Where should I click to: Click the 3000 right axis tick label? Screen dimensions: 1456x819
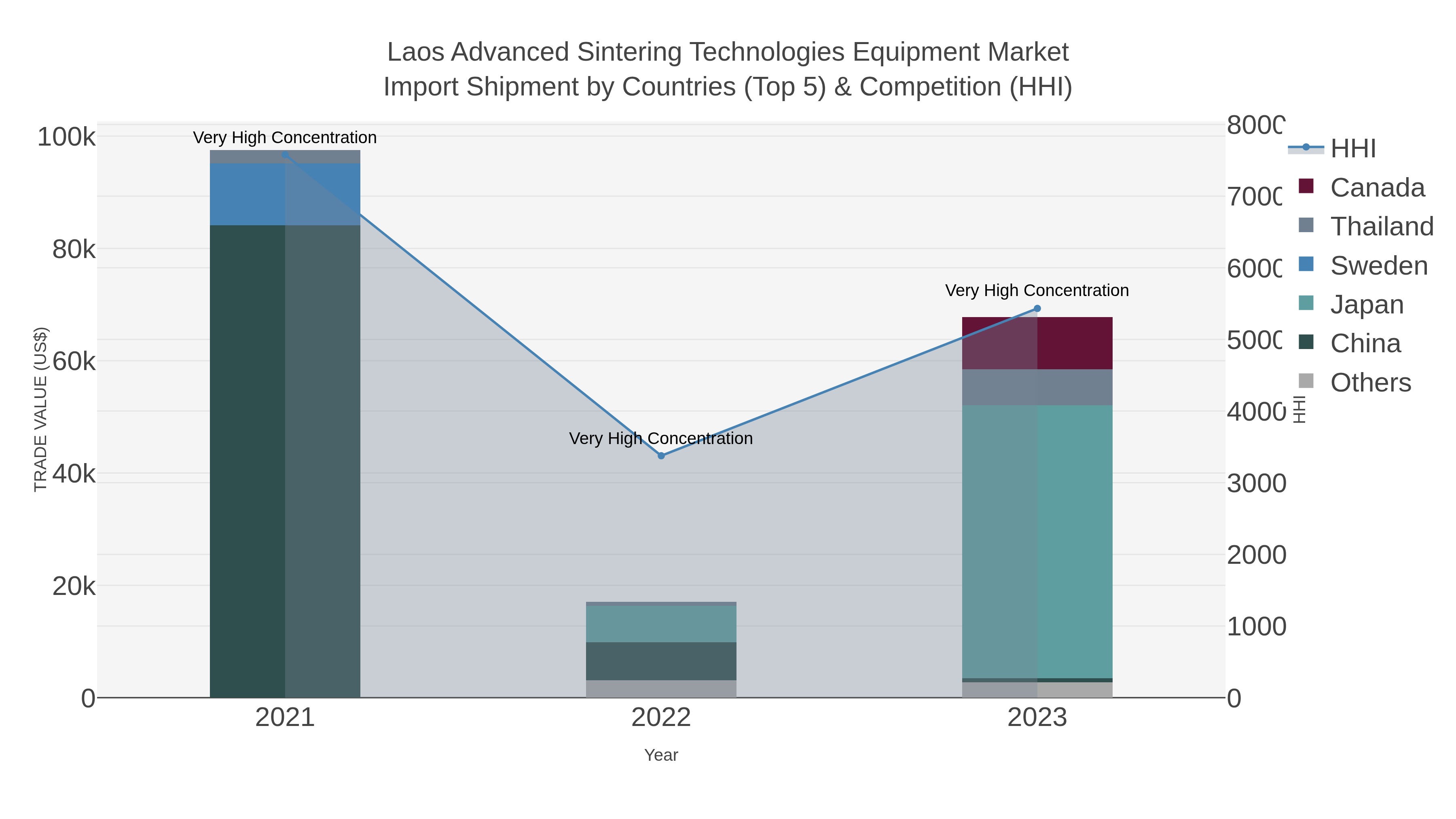coord(1257,483)
